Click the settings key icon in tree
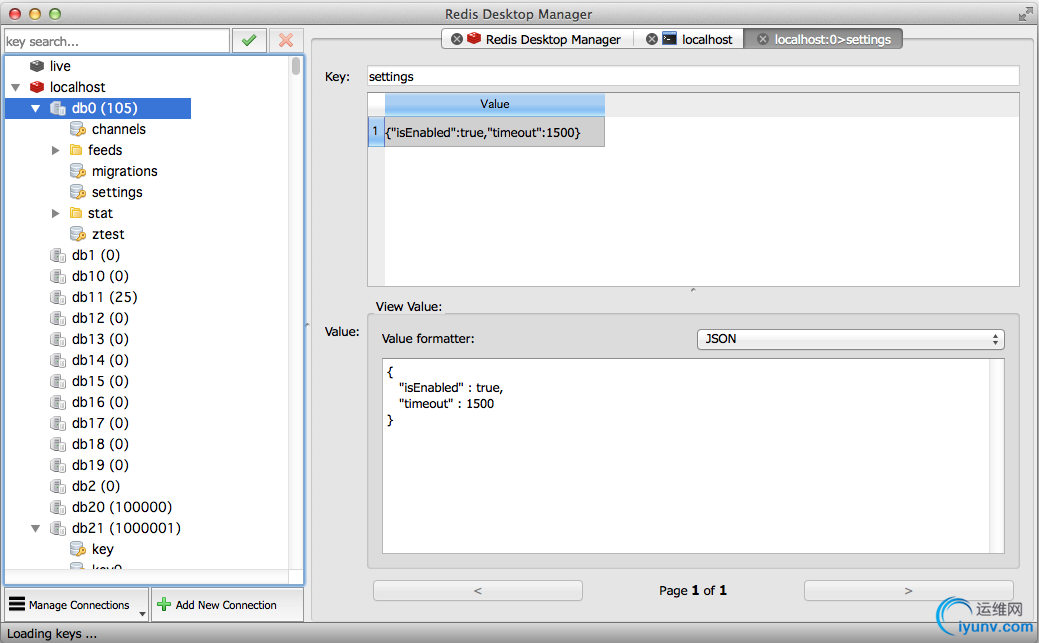Viewport: 1039px width, 643px height. [78, 192]
